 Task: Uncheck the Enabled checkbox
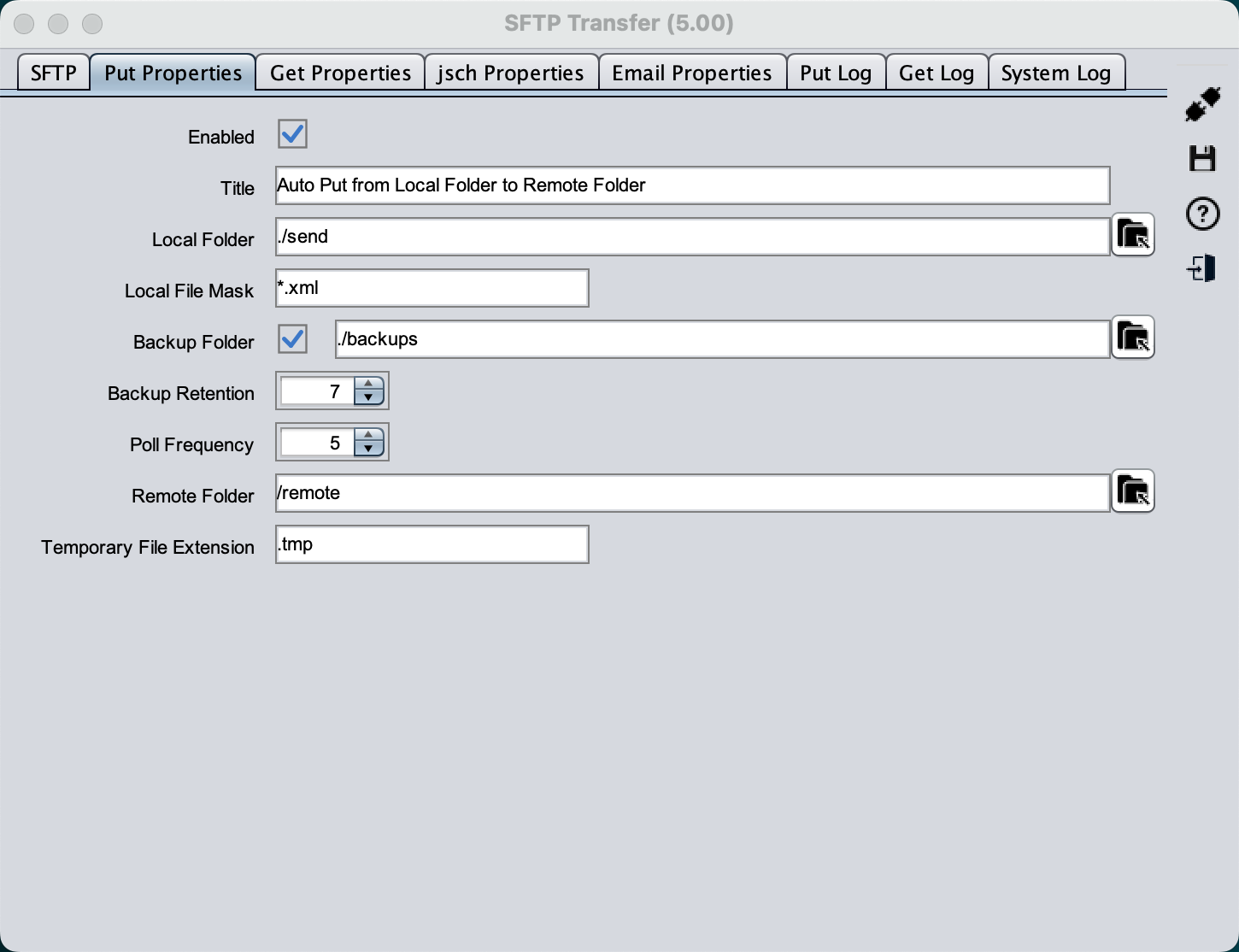point(292,134)
